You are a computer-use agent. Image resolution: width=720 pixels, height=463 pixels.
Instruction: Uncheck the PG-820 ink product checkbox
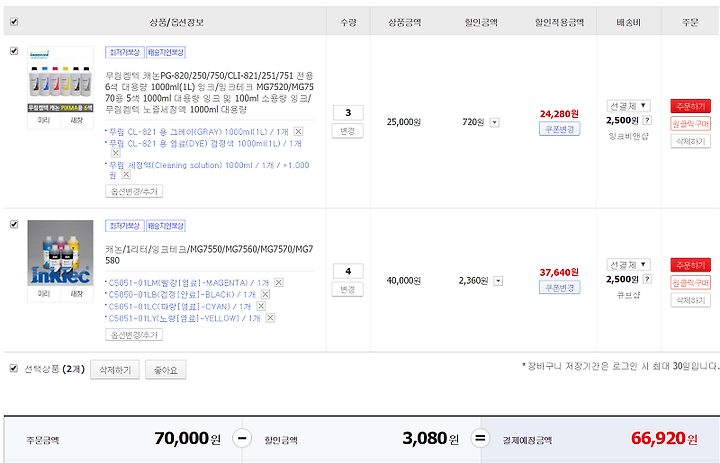coord(14,51)
